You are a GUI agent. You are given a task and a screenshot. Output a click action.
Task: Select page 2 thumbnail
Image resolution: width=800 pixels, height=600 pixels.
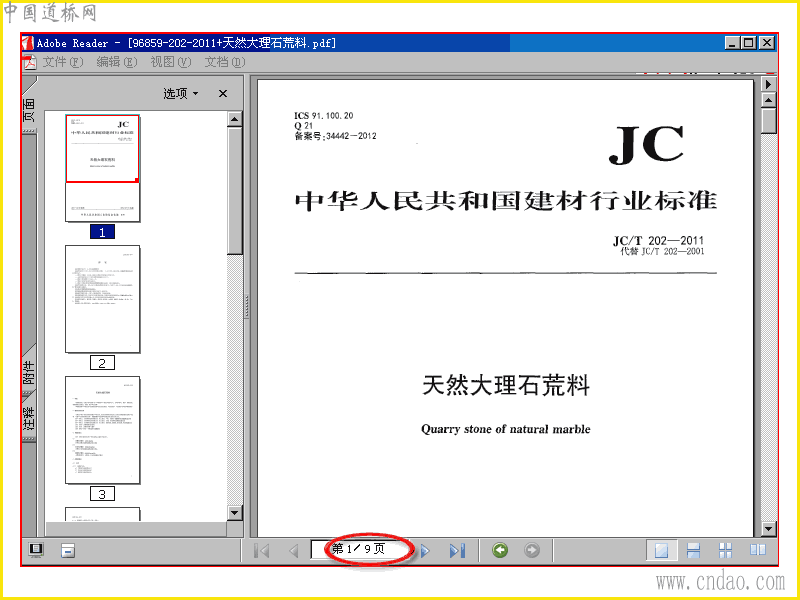pos(103,299)
